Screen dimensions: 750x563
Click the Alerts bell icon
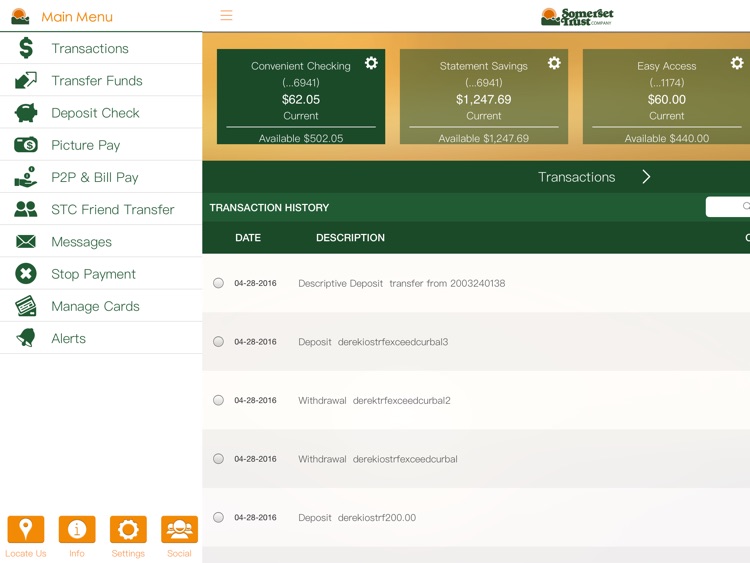(26, 338)
